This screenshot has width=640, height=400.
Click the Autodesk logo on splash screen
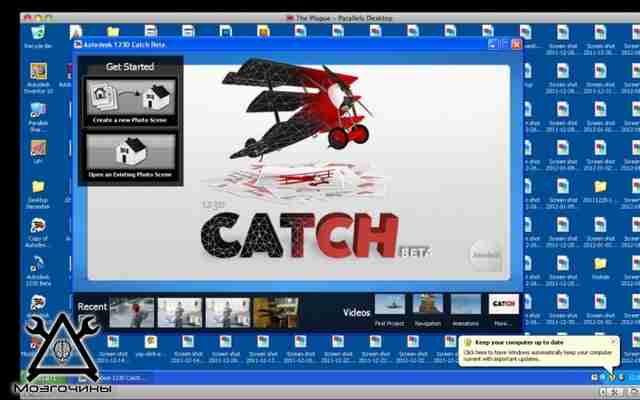tap(486, 256)
